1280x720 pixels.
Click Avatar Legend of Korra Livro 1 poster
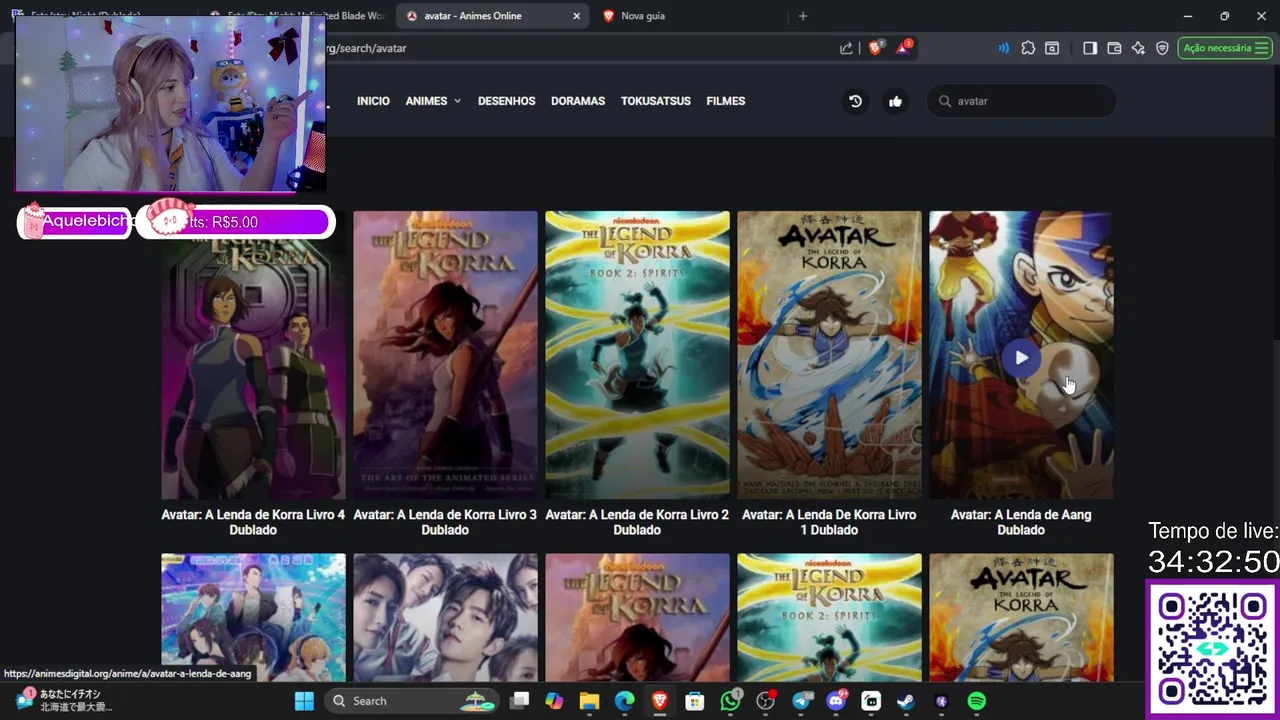[829, 355]
